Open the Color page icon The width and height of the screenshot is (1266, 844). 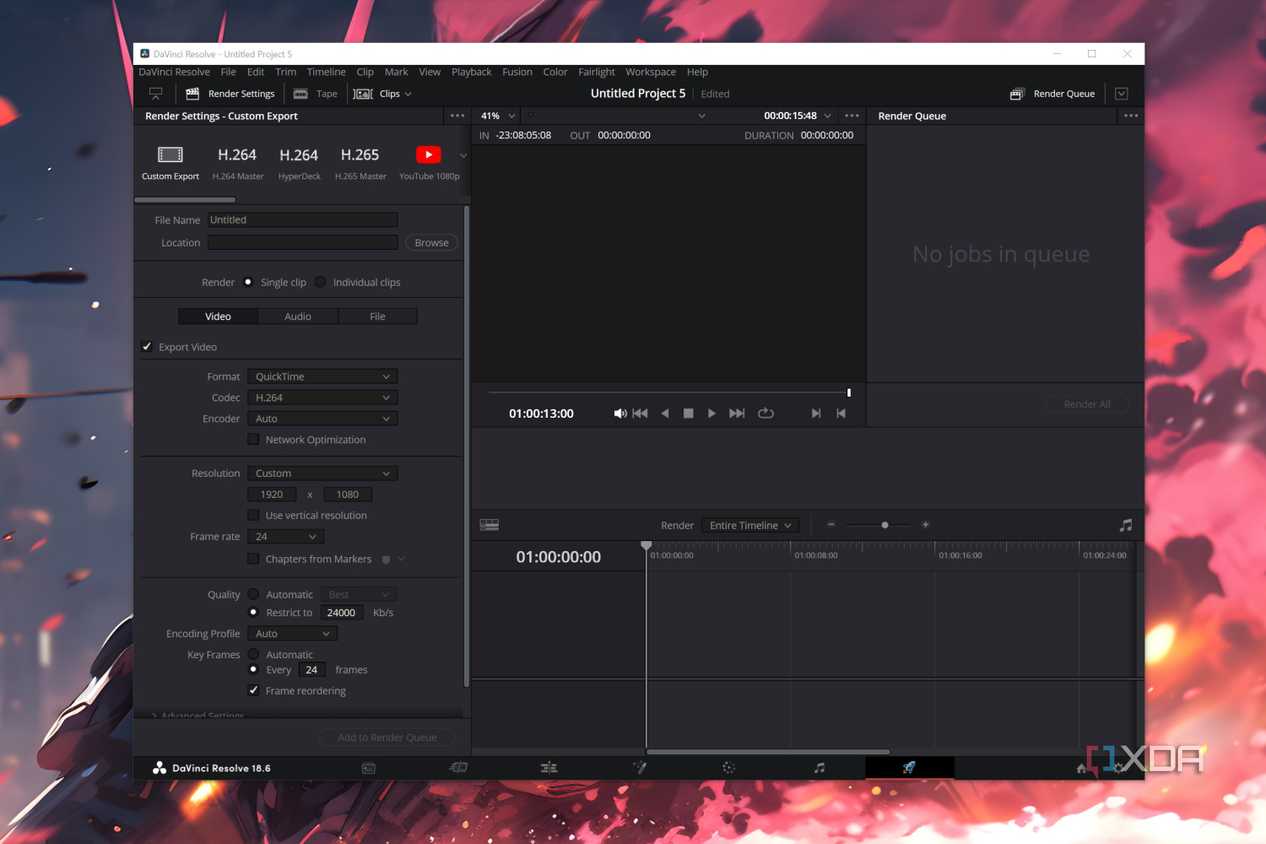pos(728,768)
